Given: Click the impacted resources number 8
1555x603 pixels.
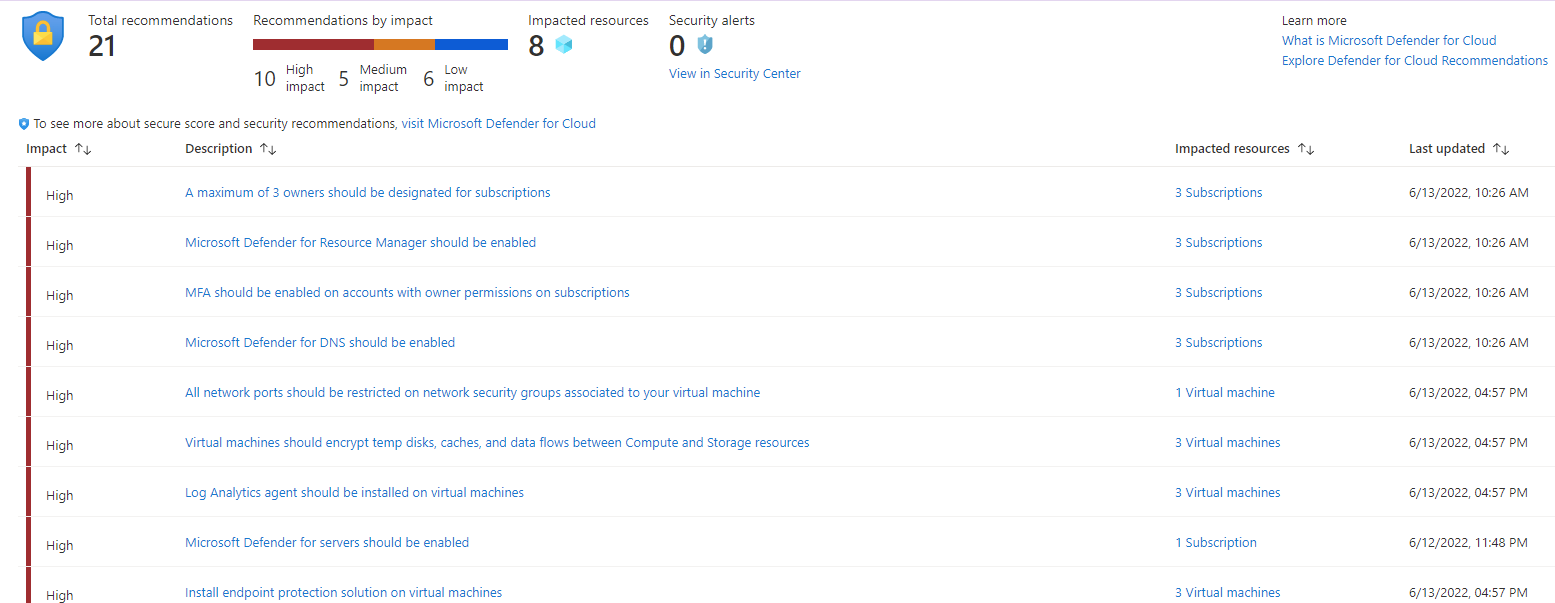Looking at the screenshot, I should click(536, 46).
